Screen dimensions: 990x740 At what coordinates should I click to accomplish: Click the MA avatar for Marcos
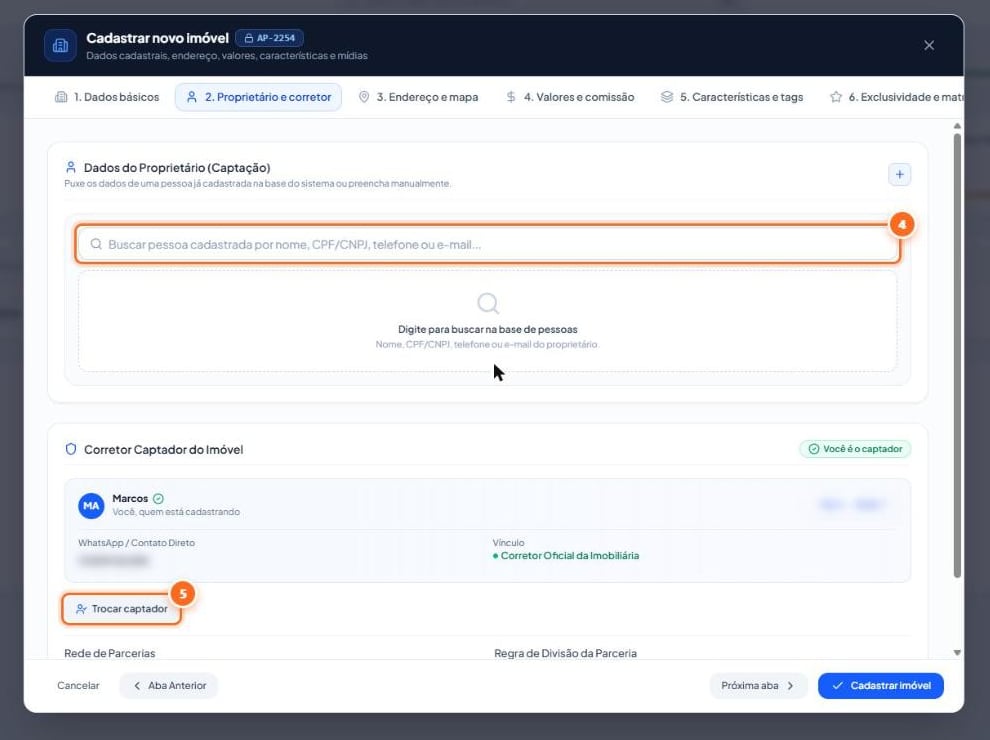91,506
